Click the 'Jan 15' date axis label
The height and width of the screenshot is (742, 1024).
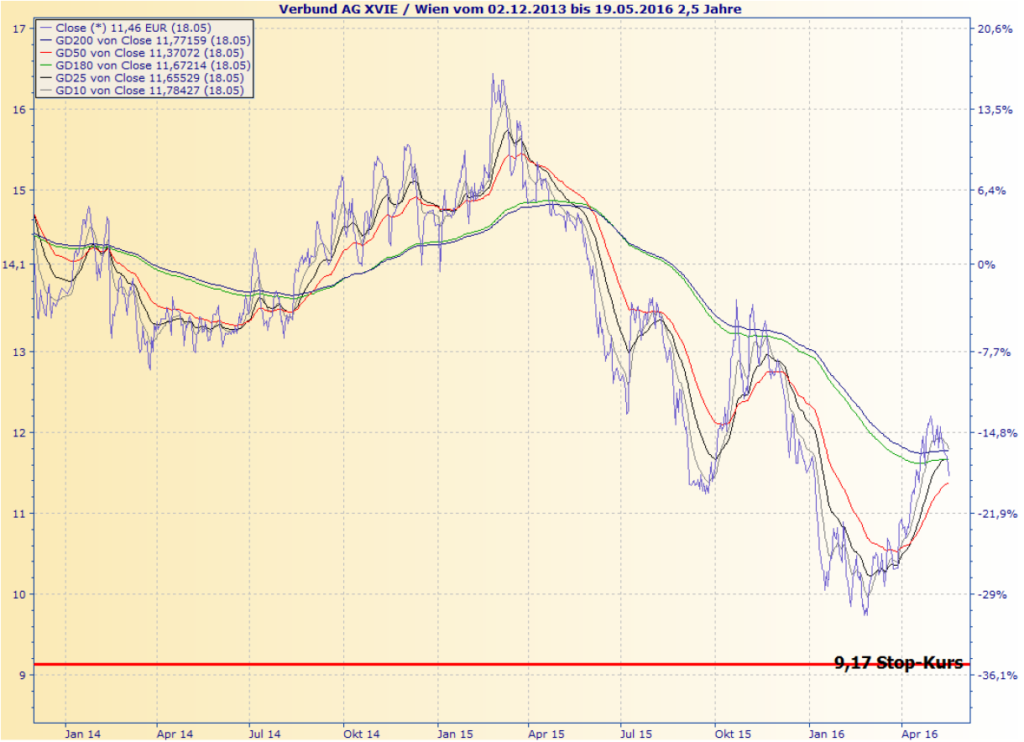455,734
